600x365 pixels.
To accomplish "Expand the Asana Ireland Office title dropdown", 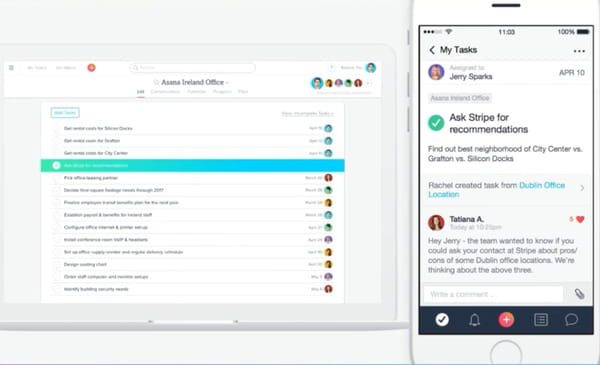I will click(227, 82).
